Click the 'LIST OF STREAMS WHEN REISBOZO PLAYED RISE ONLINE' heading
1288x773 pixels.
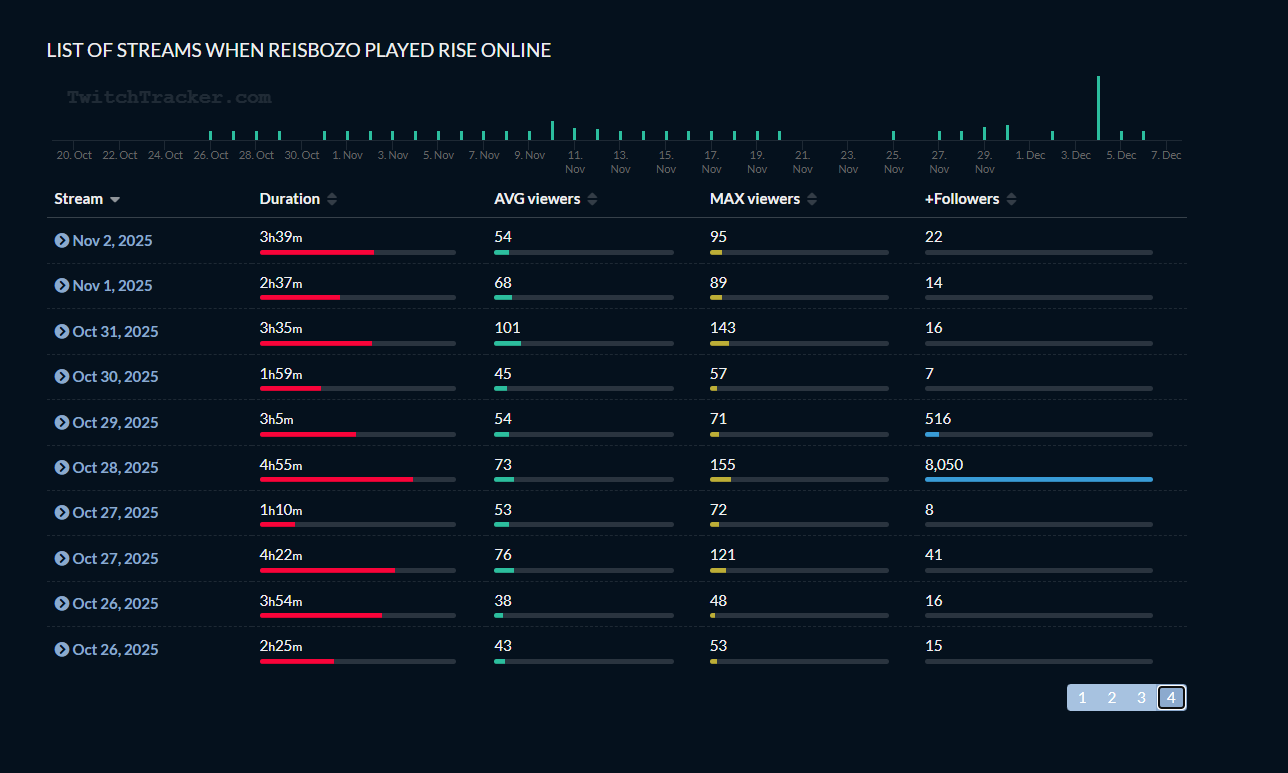[x=299, y=50]
